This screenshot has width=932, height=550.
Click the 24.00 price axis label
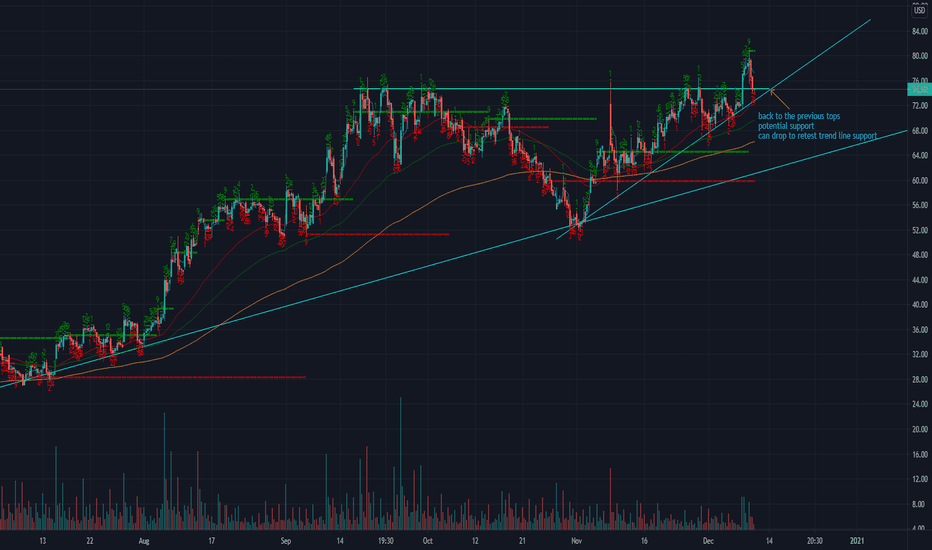pos(919,404)
